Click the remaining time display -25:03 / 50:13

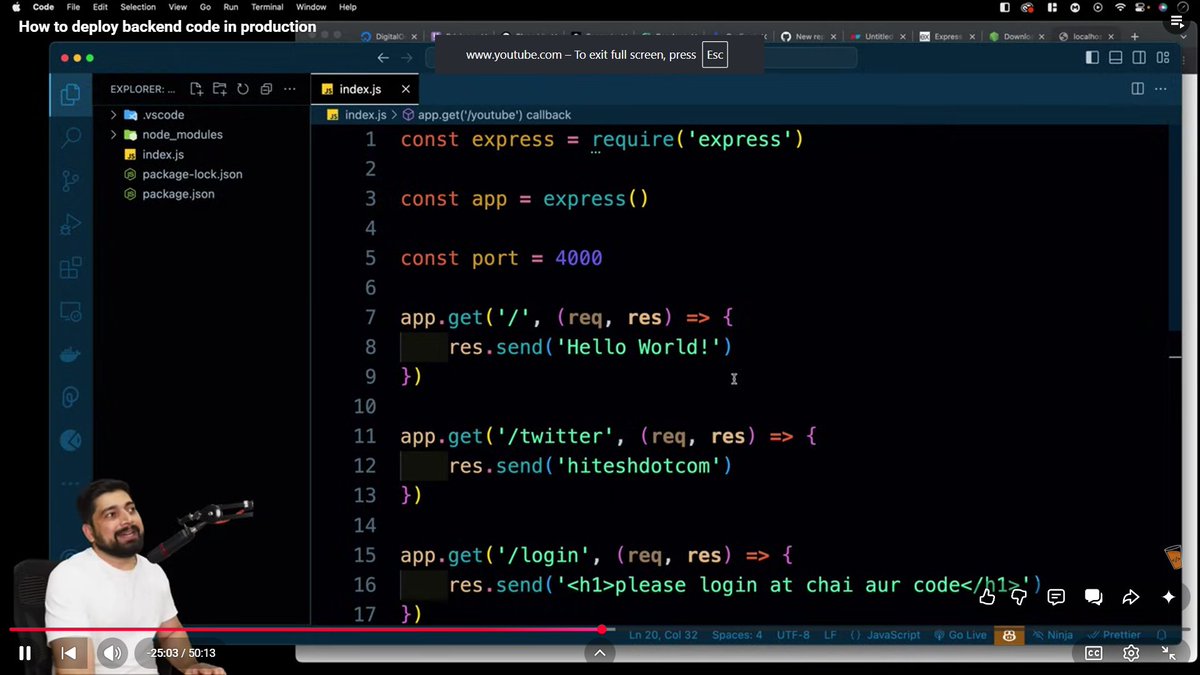pyautogui.click(x=181, y=653)
